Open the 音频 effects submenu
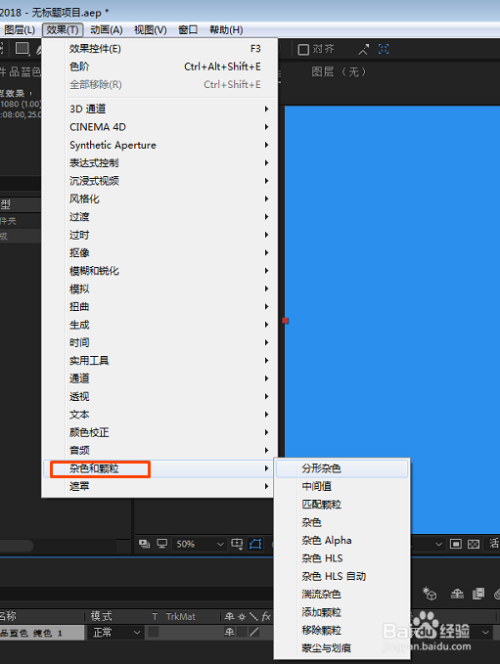This screenshot has width=500, height=664. coord(160,451)
